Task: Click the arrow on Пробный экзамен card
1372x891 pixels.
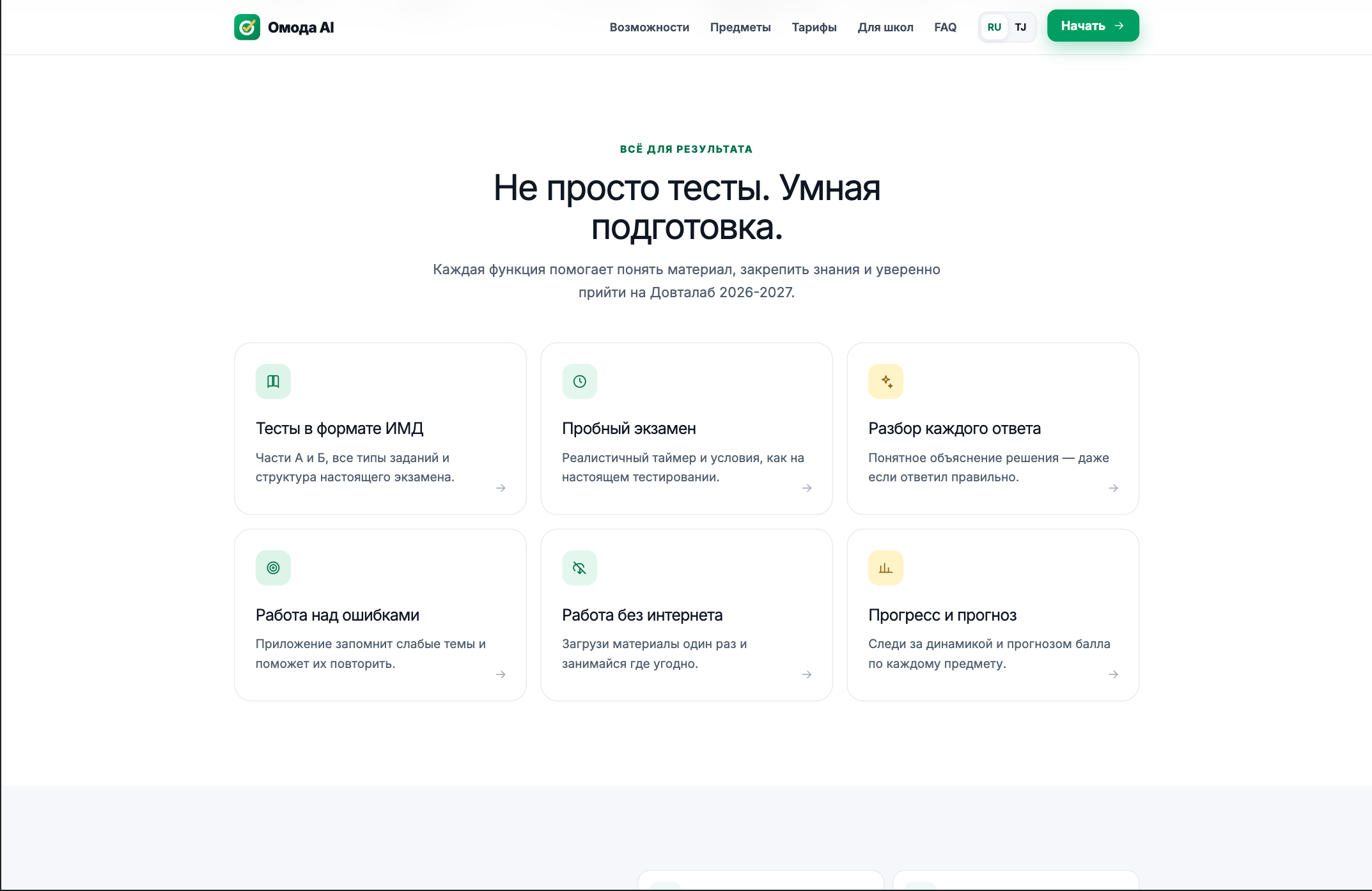Action: (x=807, y=488)
